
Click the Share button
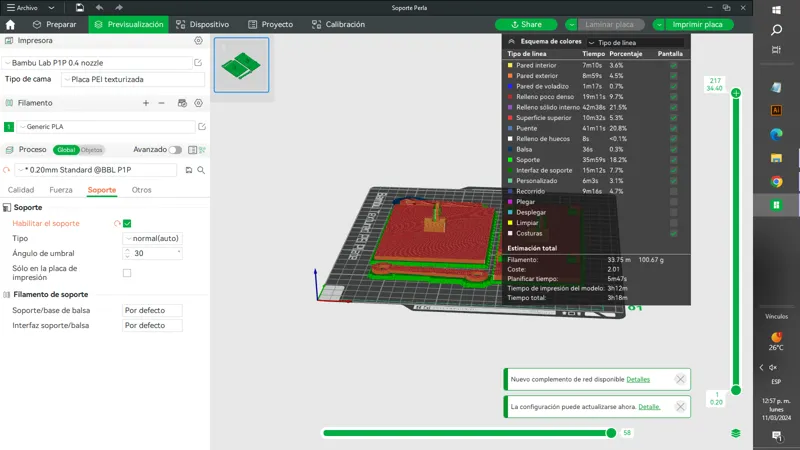pos(526,24)
